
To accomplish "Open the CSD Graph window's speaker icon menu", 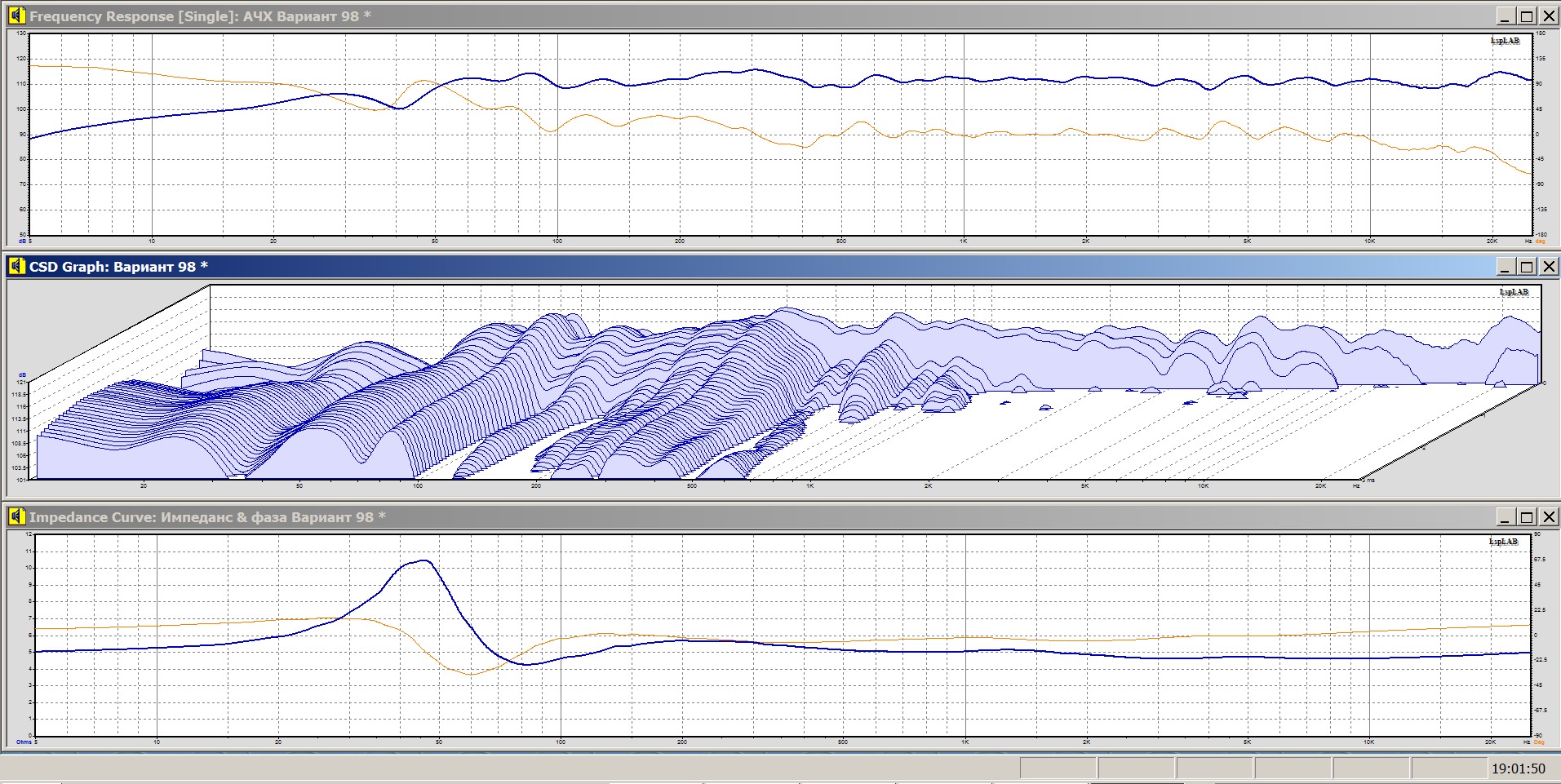I will coord(17,267).
